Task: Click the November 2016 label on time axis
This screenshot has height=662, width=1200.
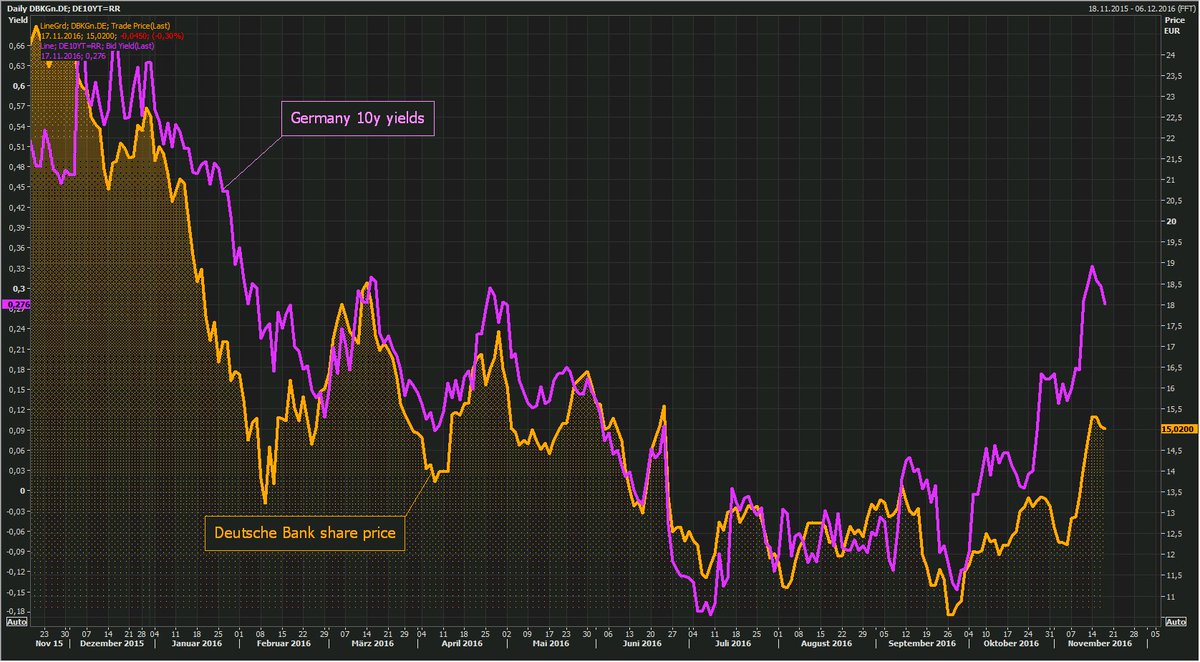Action: (1099, 644)
